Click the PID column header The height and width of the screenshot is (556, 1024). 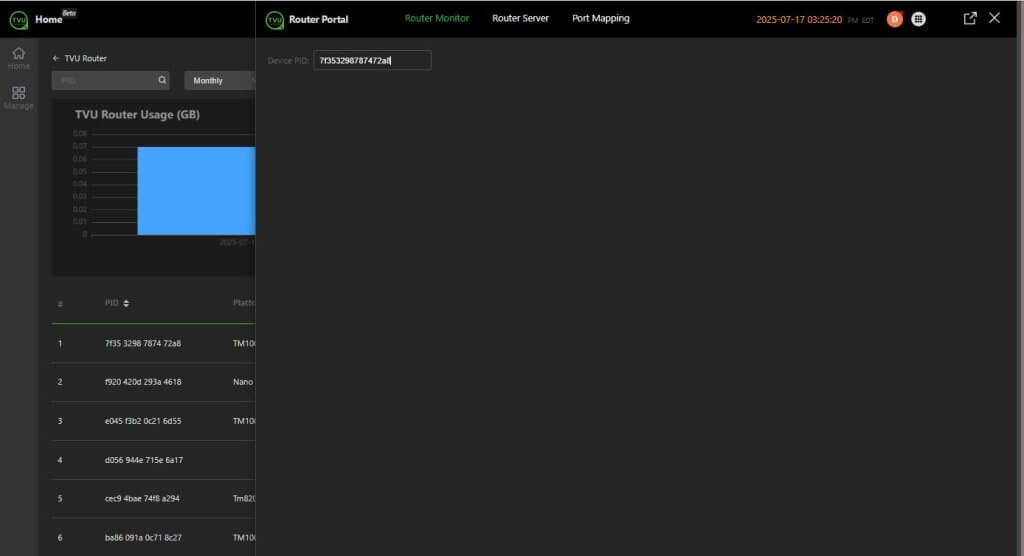112,303
